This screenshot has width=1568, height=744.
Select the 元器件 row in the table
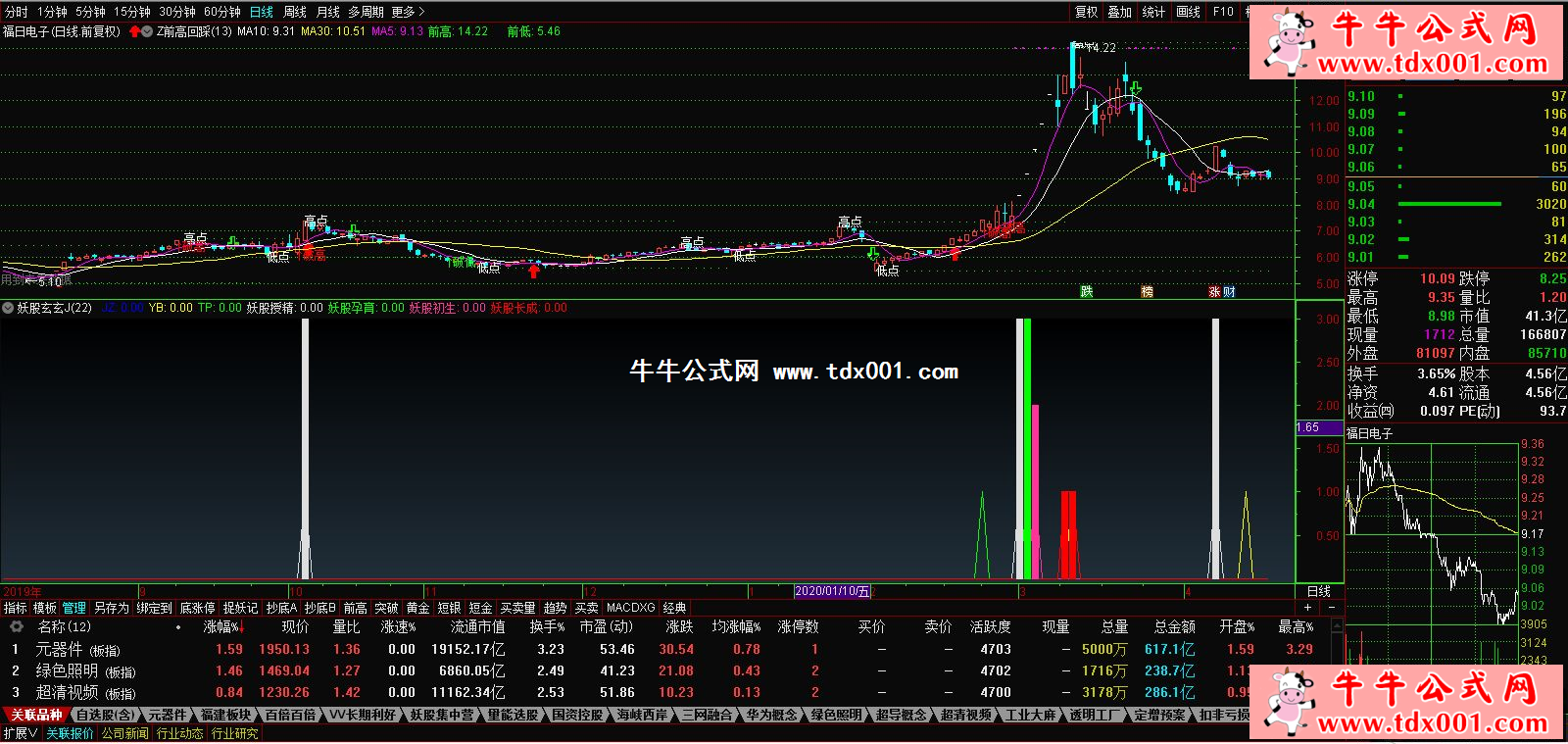coord(666,649)
